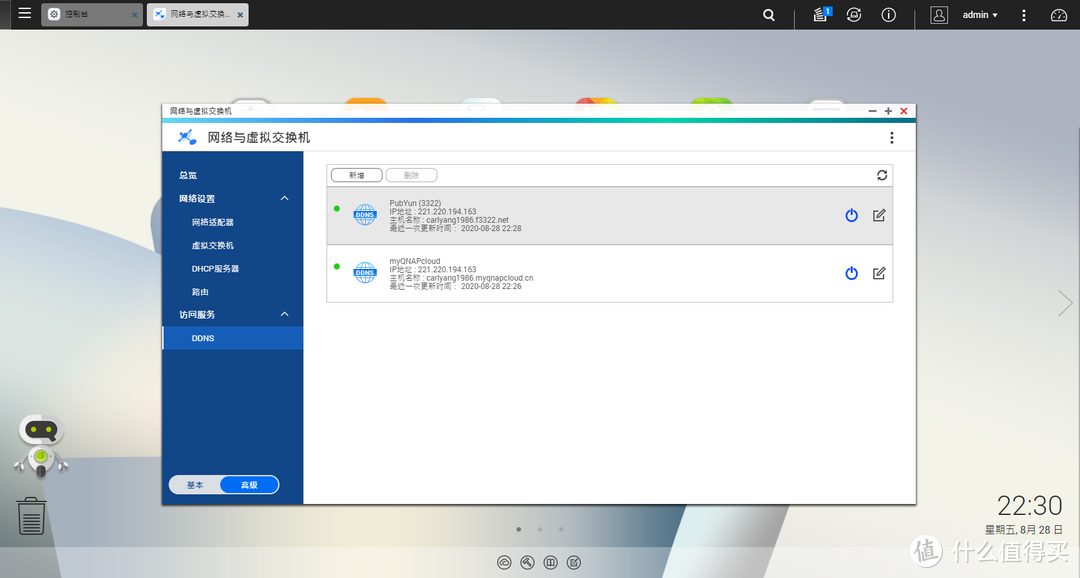Select the myQNAPcloud row title

tap(415, 261)
